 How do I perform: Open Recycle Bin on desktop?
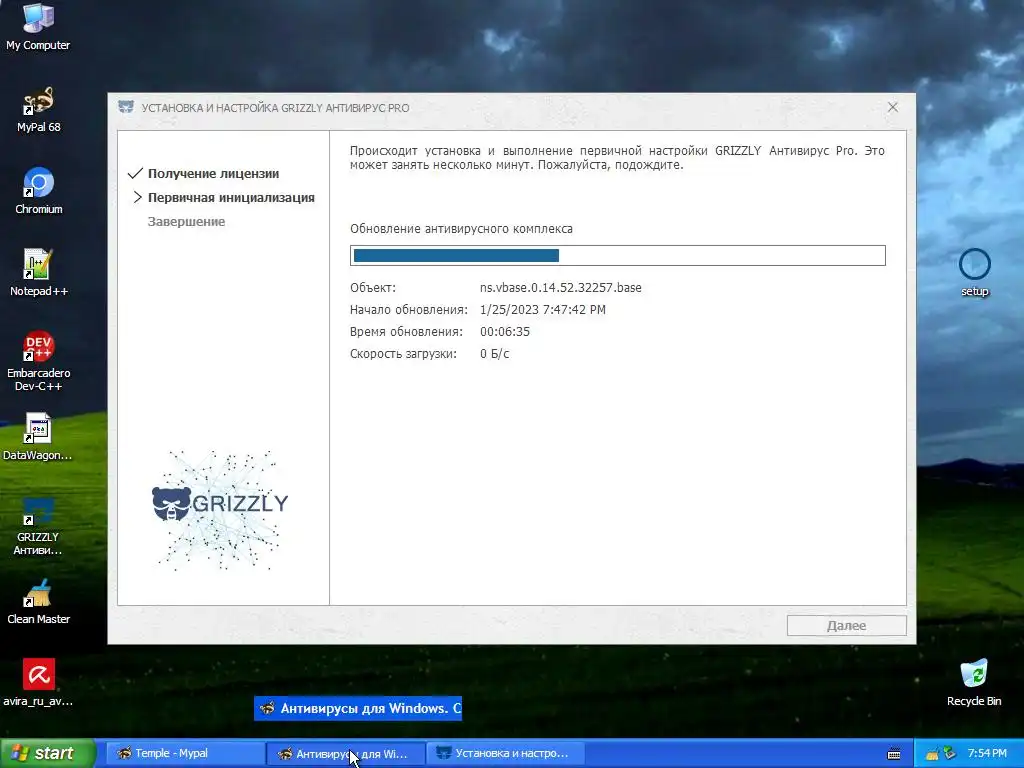[x=974, y=682]
